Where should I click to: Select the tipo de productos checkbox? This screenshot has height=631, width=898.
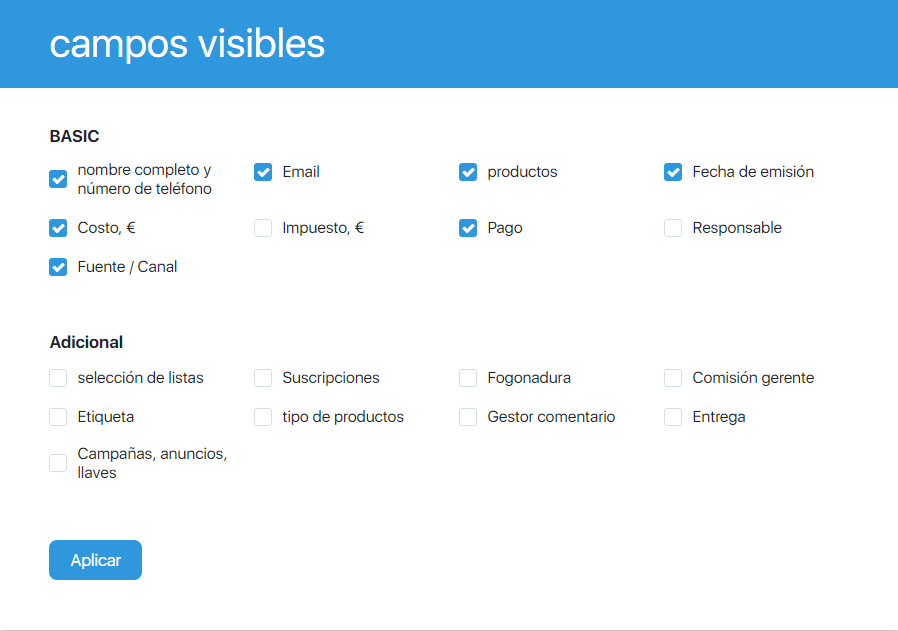pyautogui.click(x=263, y=417)
